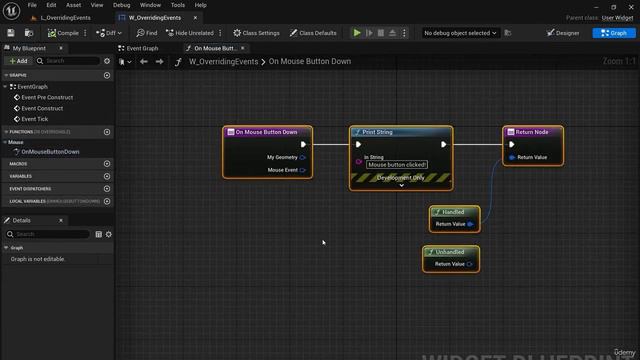Screen dimensions: 640x360
Task: Open the Diff dropdown
Action: tap(109, 33)
